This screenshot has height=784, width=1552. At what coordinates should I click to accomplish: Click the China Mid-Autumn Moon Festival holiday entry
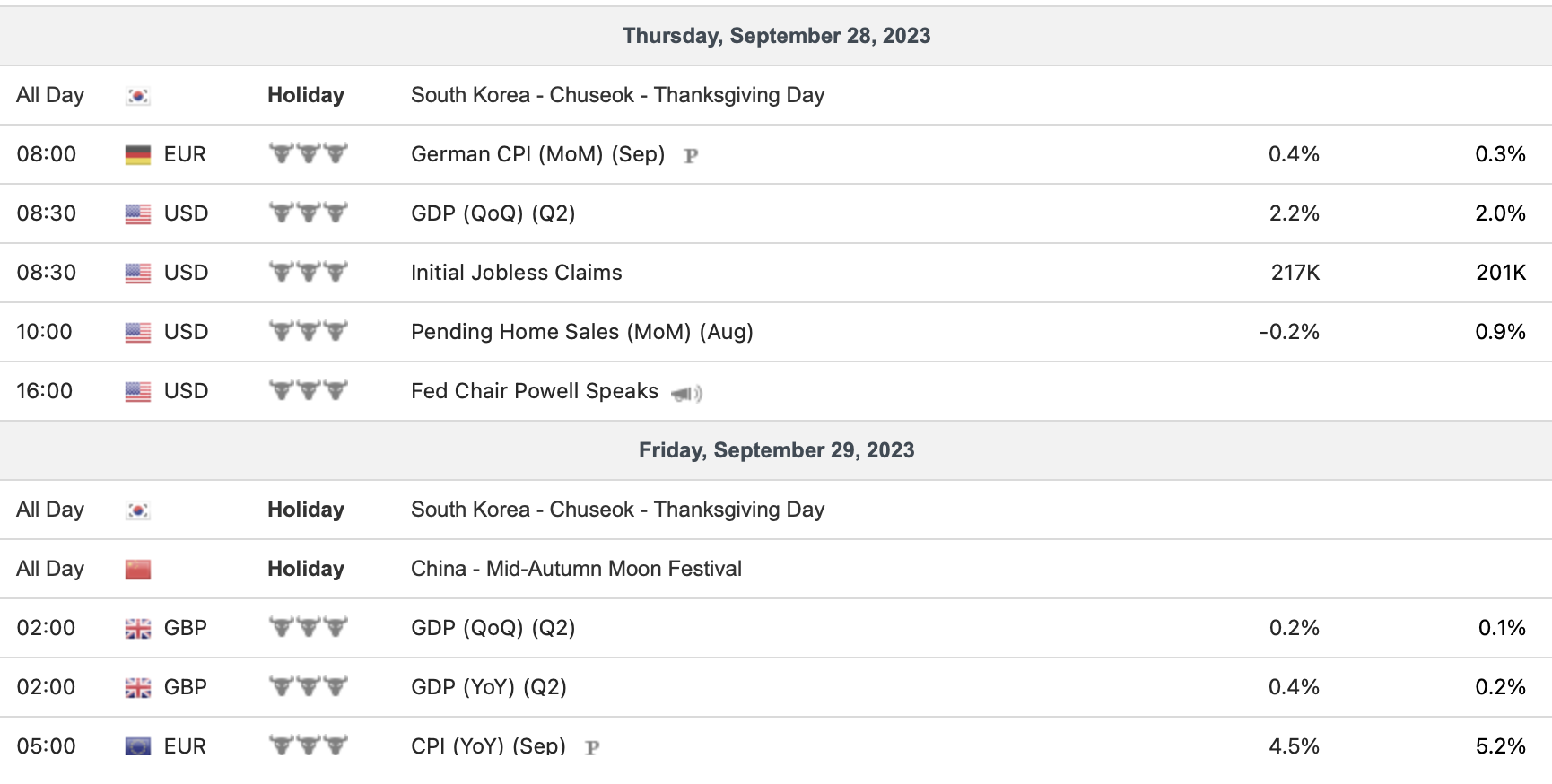[576, 569]
